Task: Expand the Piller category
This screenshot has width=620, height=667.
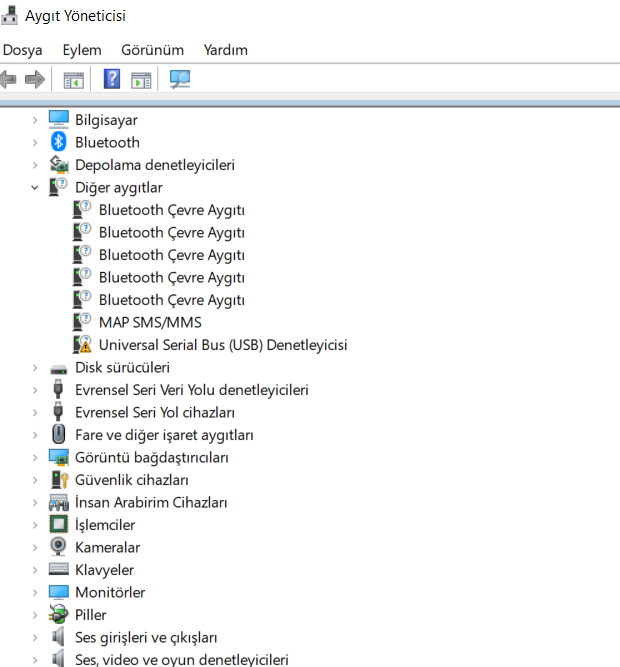Action: 35,616
